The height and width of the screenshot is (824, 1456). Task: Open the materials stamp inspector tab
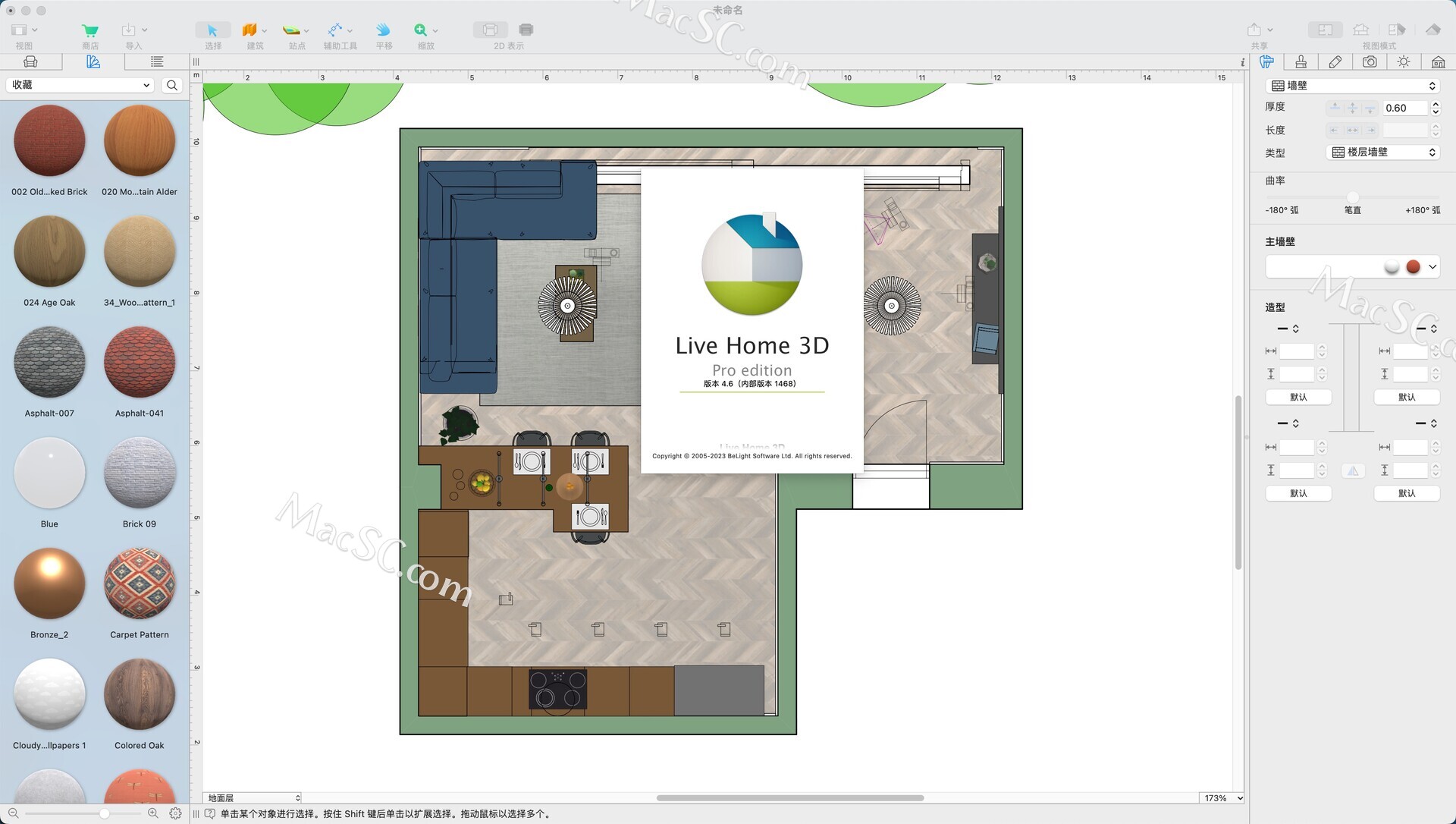pos(1301,62)
